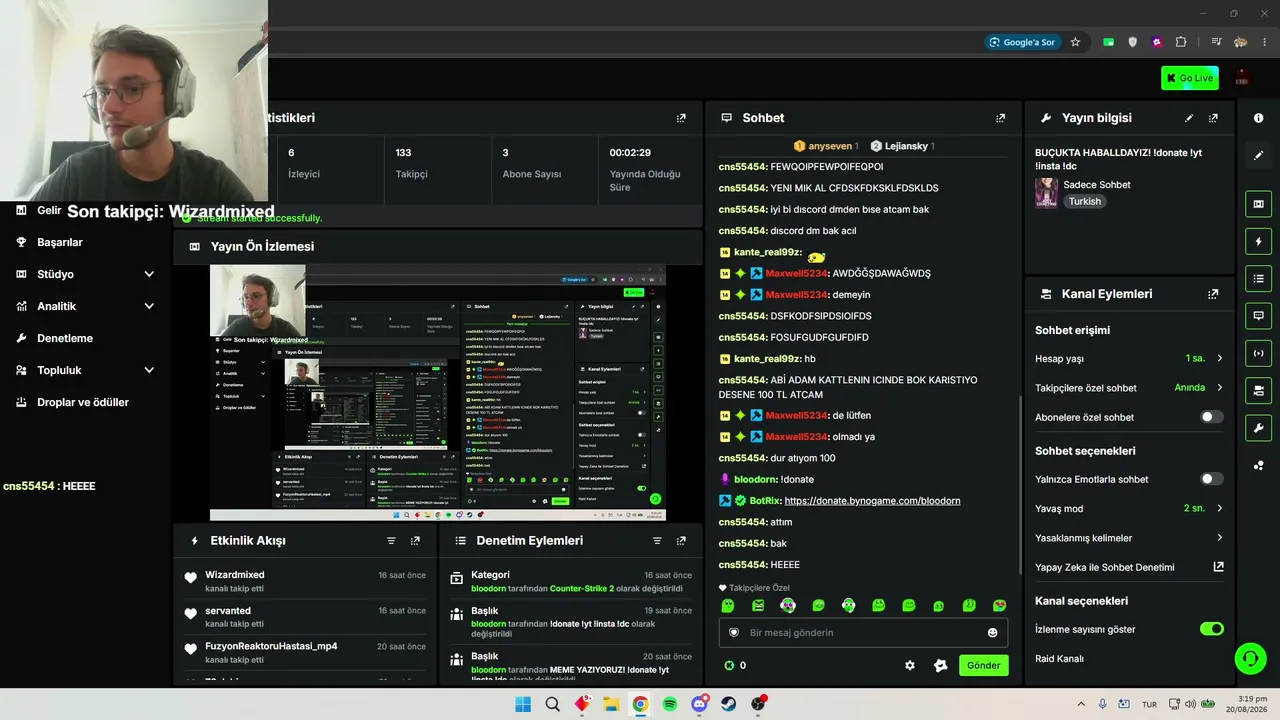Screen dimensions: 1280x720
Task: Open the user avatar menu beside Go Live
Action: coord(1242,78)
